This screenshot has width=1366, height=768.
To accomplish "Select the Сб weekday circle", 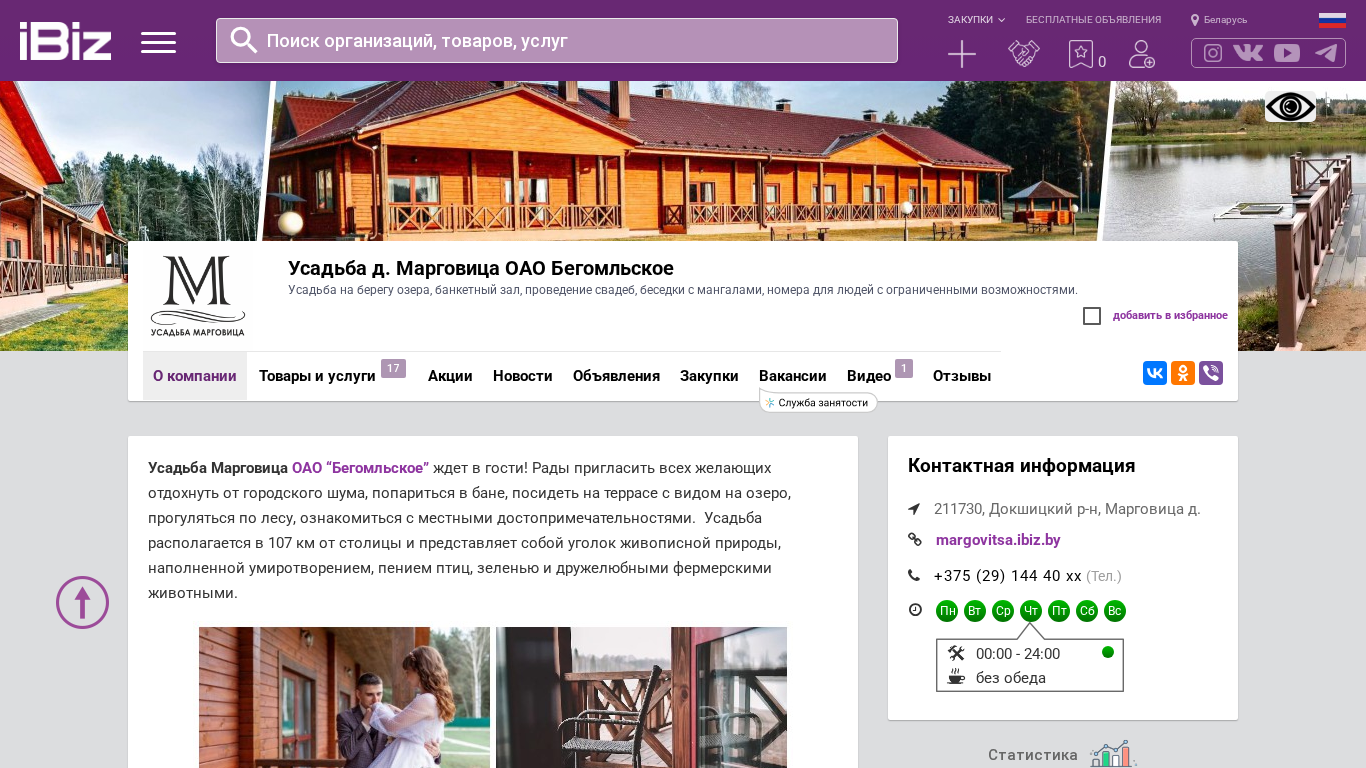I will (x=1087, y=611).
